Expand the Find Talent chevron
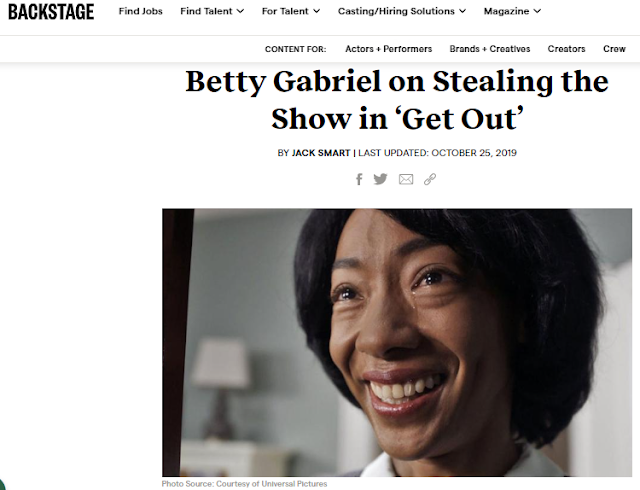 240,11
